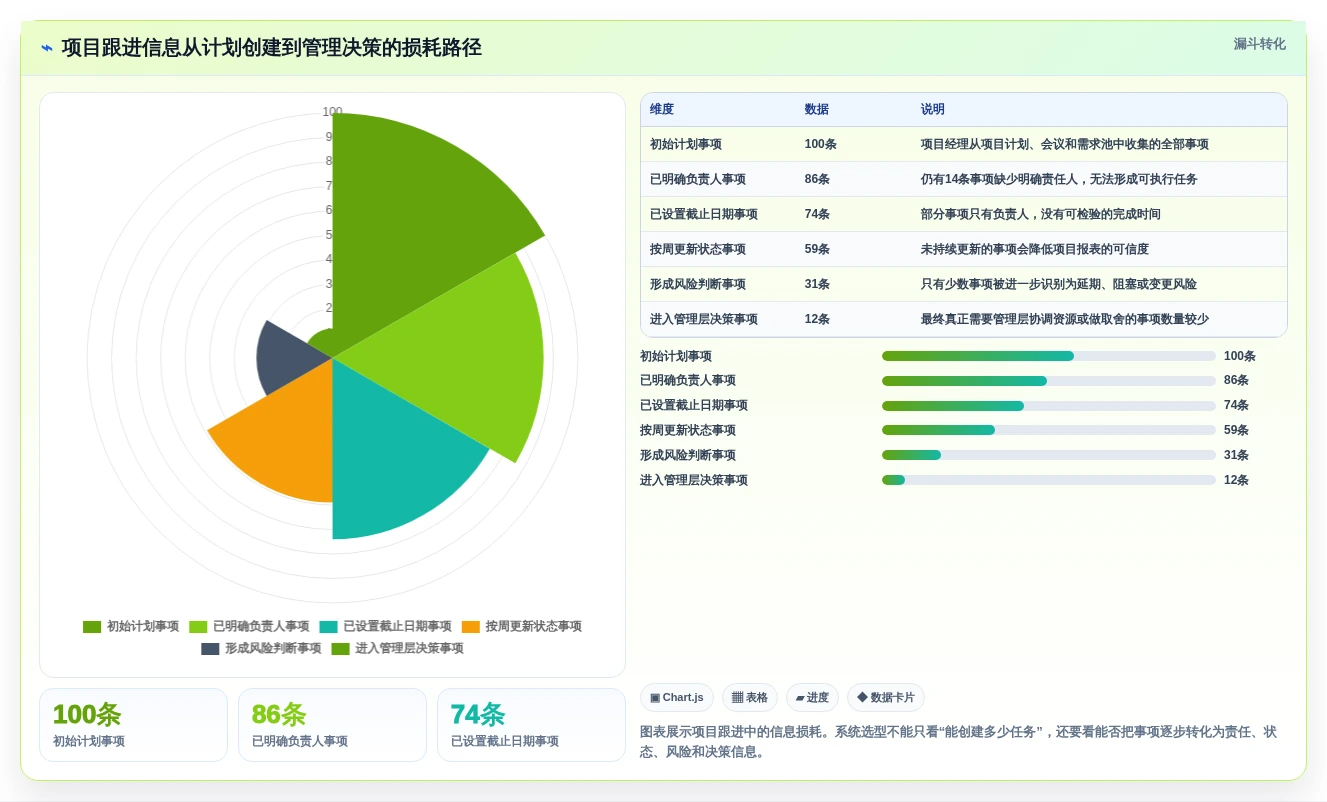The image size is (1327, 802).
Task: Toggle the 已设置截止日期事项 legend color box
Action: (x=328, y=627)
